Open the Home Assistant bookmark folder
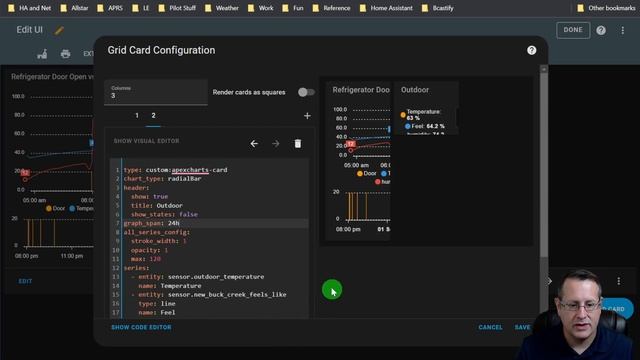Image resolution: width=640 pixels, height=360 pixels. pyautogui.click(x=386, y=8)
